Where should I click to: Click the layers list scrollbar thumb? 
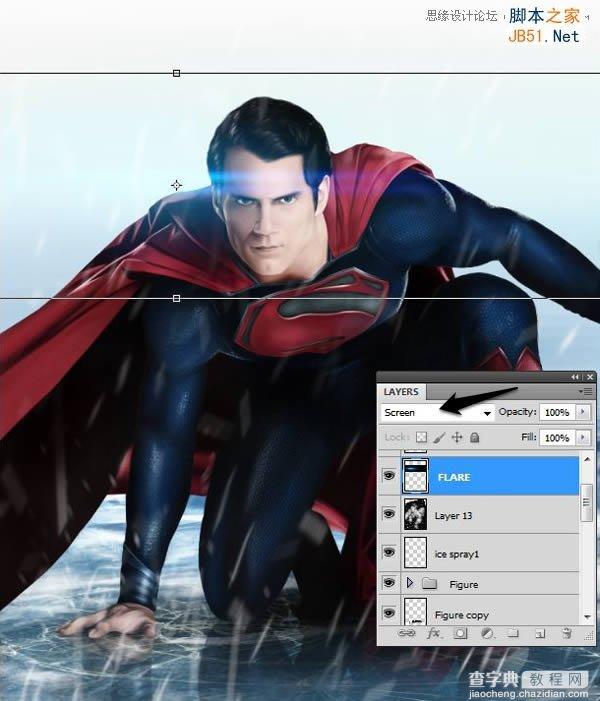click(x=587, y=503)
